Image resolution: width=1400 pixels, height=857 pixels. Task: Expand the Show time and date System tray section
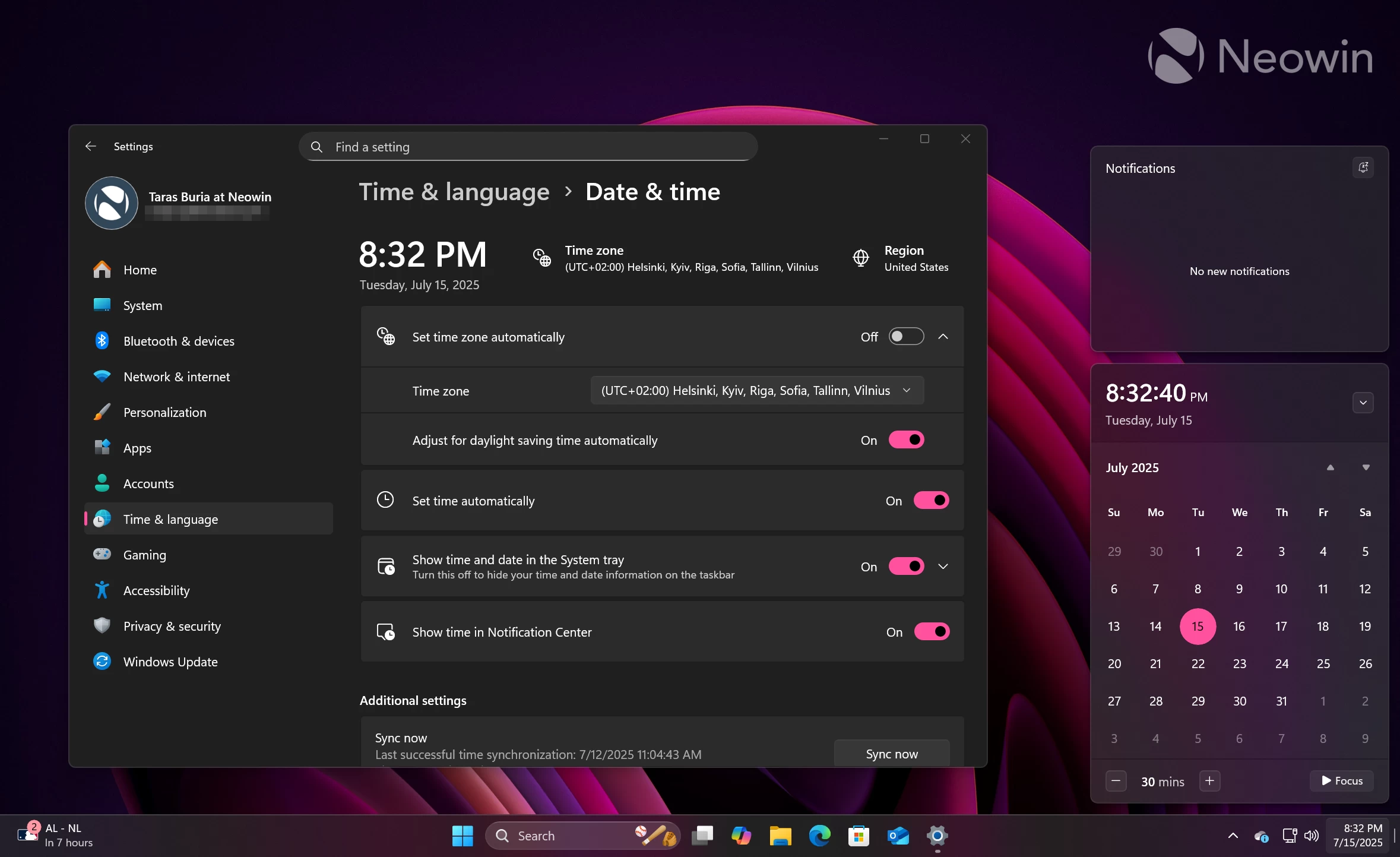(943, 566)
